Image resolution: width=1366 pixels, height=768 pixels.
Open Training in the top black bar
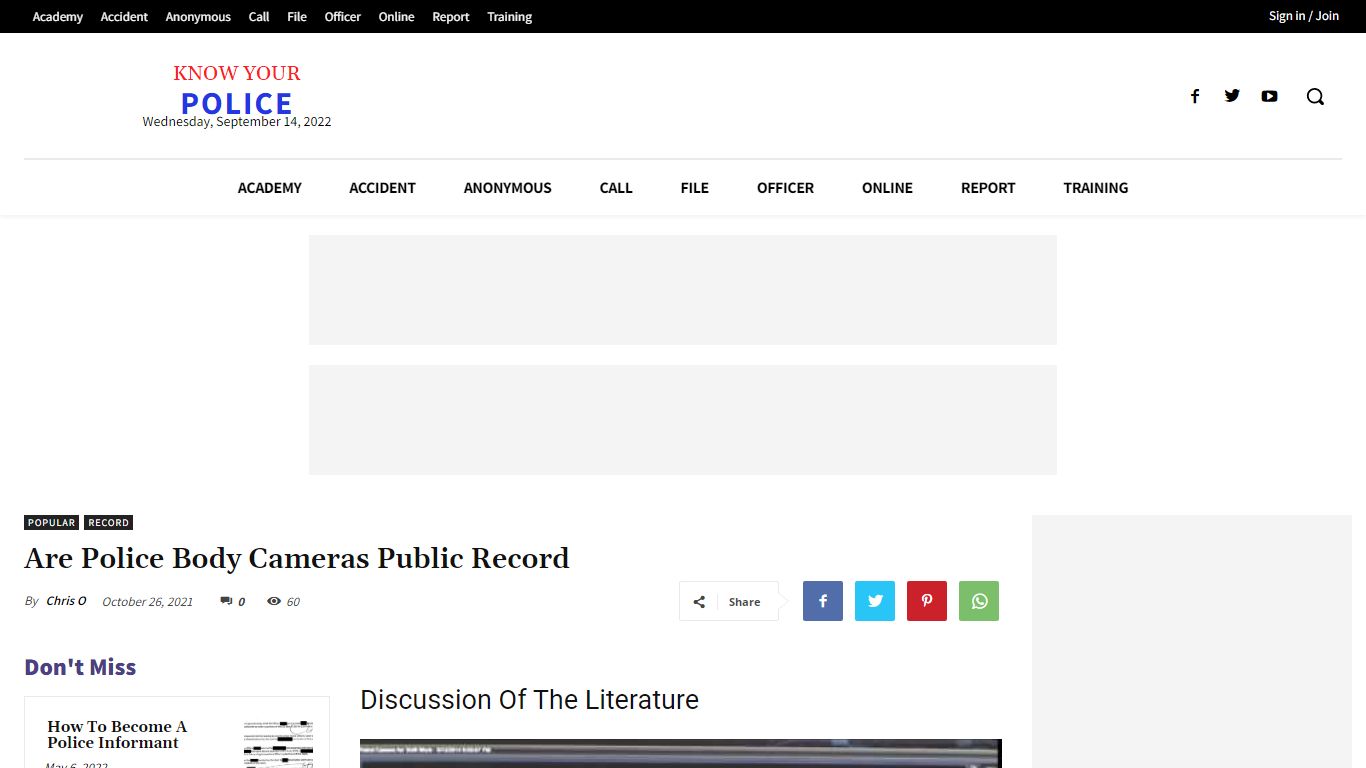tap(509, 17)
